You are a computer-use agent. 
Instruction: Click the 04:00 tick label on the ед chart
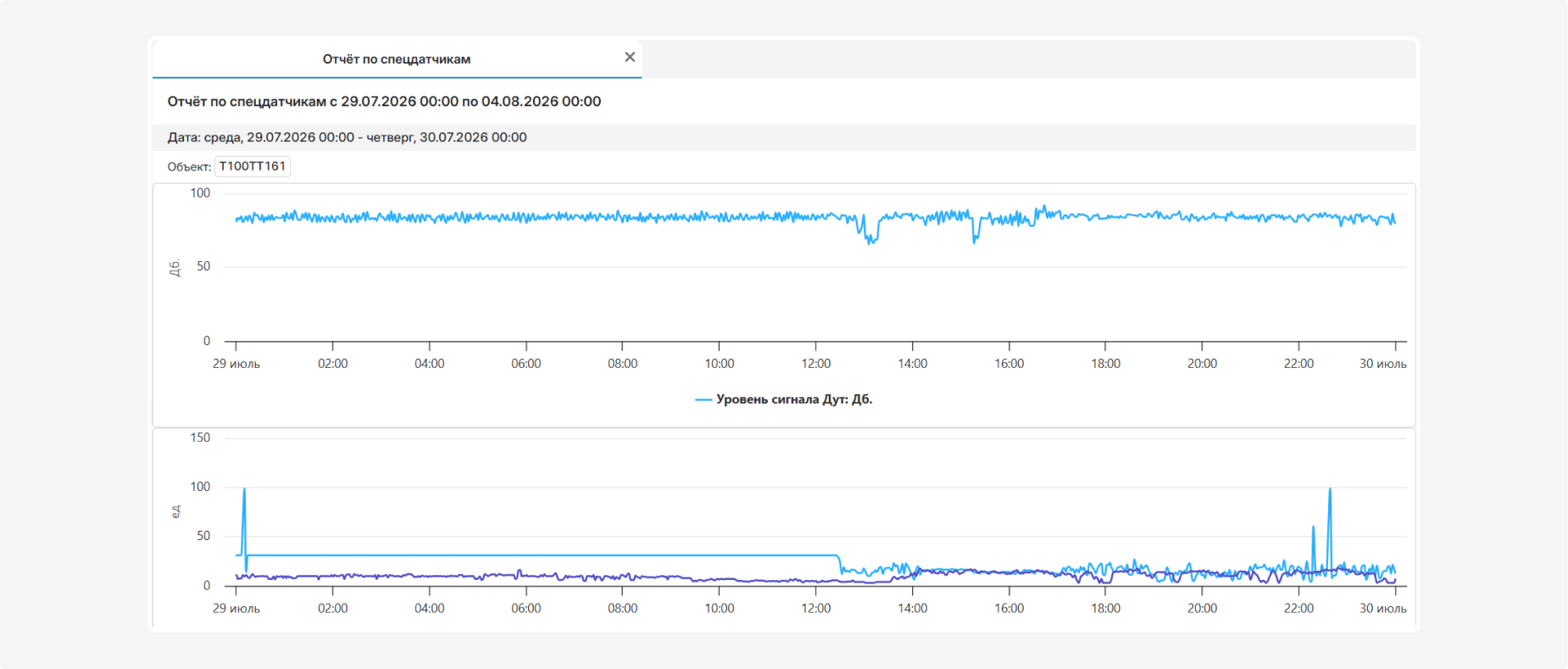pyautogui.click(x=430, y=609)
